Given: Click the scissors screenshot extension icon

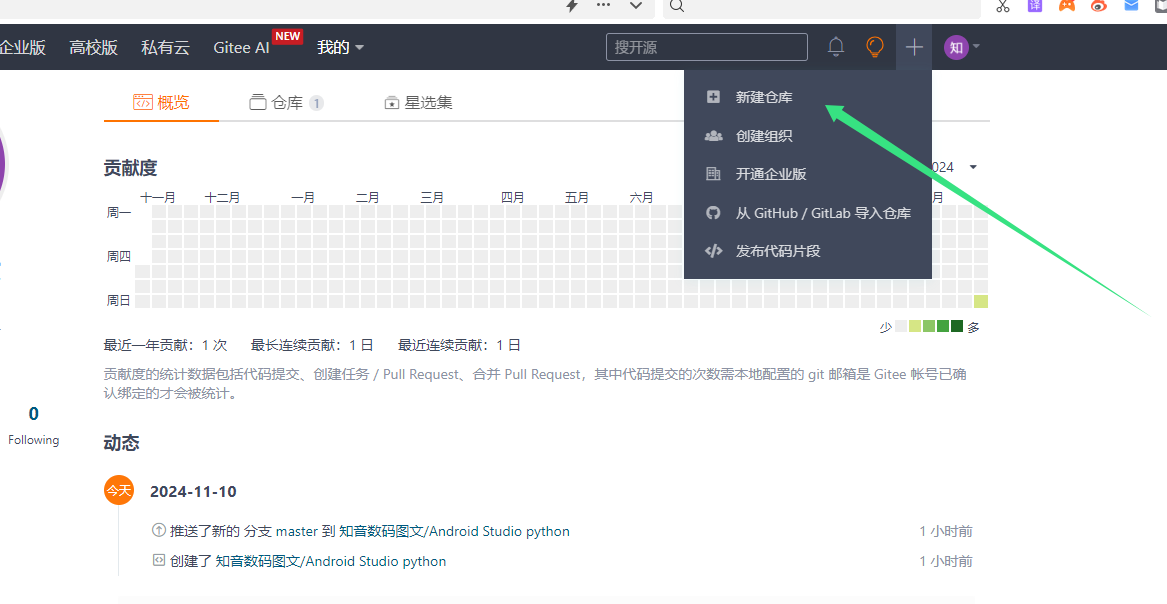Looking at the screenshot, I should point(1003,6).
